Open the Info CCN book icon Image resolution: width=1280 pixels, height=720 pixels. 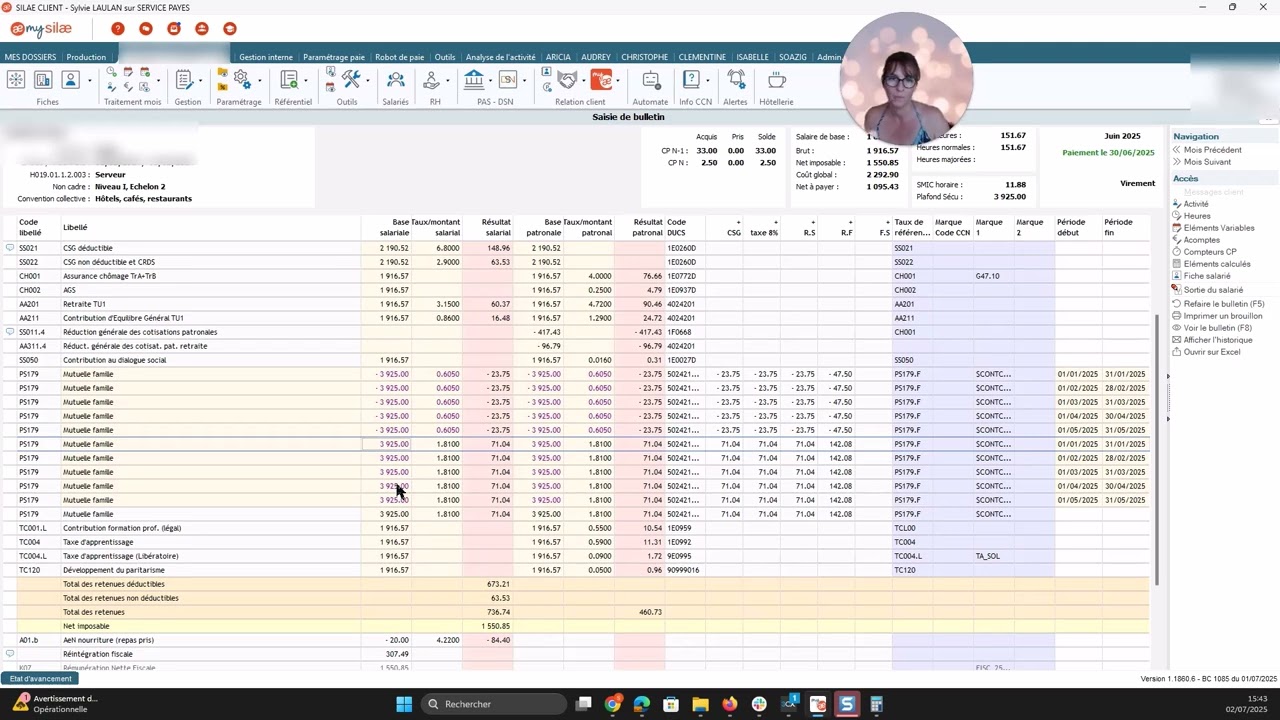pyautogui.click(x=691, y=80)
